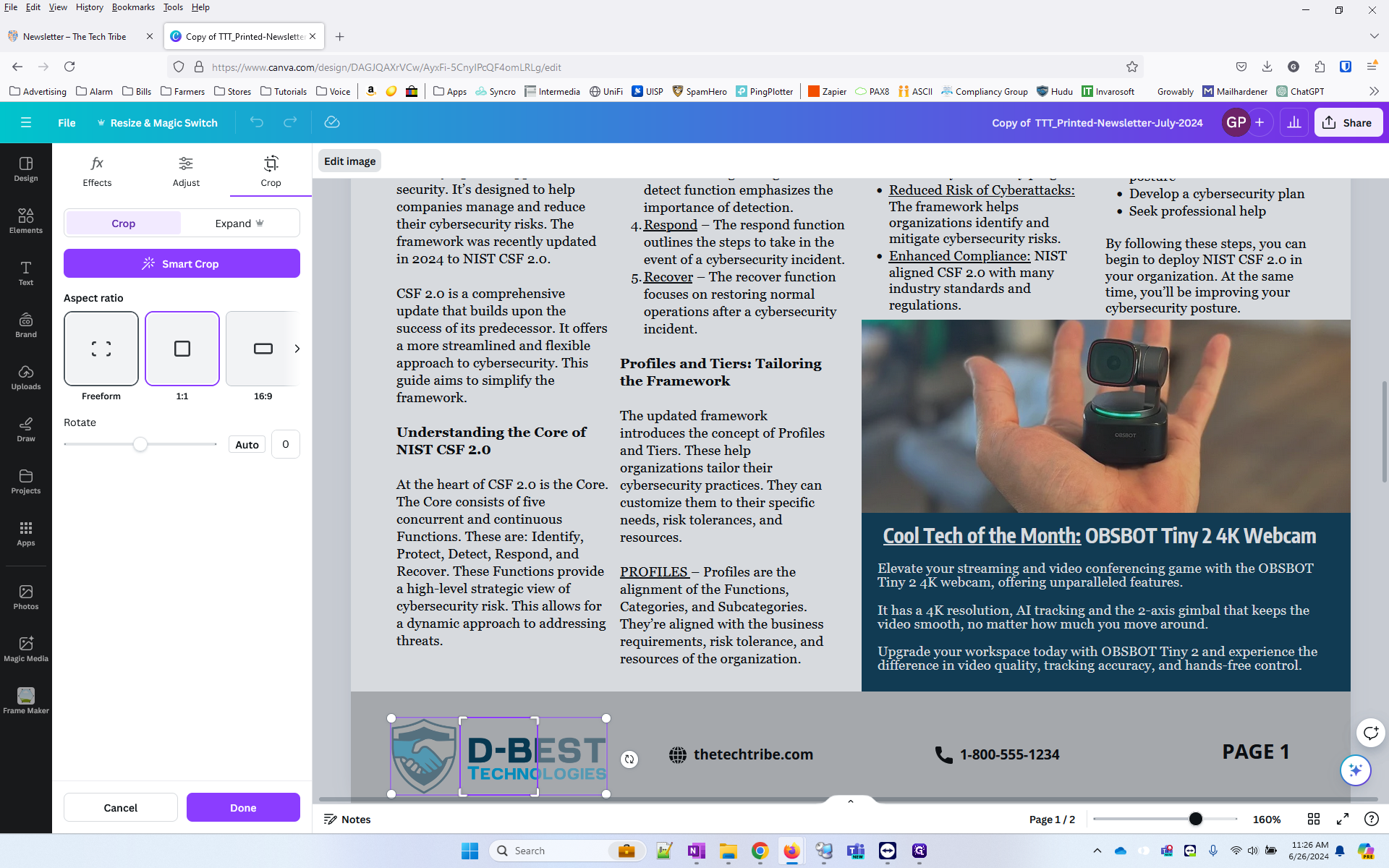Click the Draw tool icon
The width and height of the screenshot is (1389, 868).
pos(26,428)
